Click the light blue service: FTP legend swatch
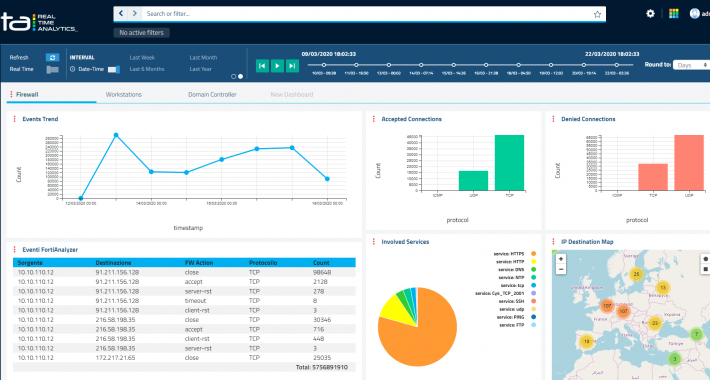This screenshot has height=380, width=710. coord(533,325)
